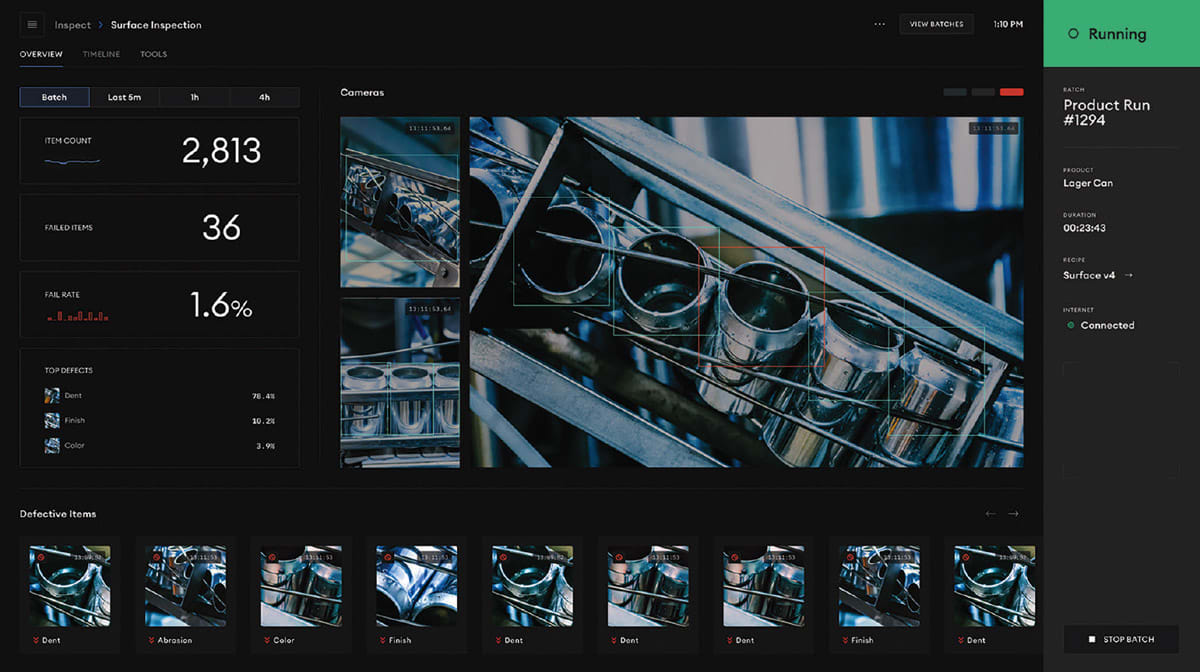Switch to the Timeline tab
The height and width of the screenshot is (672, 1200).
pos(101,54)
